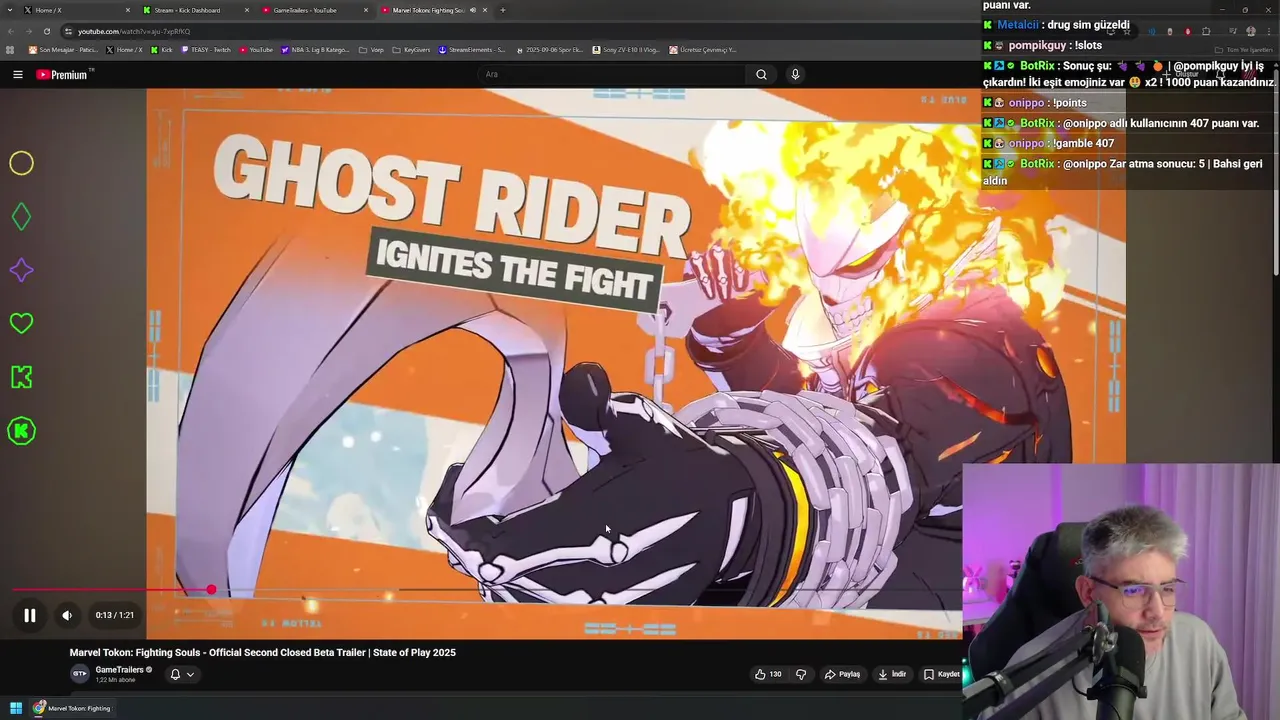Close the Stream - Kick Dashboard tab
This screenshot has height=720, width=1280.
(x=247, y=10)
